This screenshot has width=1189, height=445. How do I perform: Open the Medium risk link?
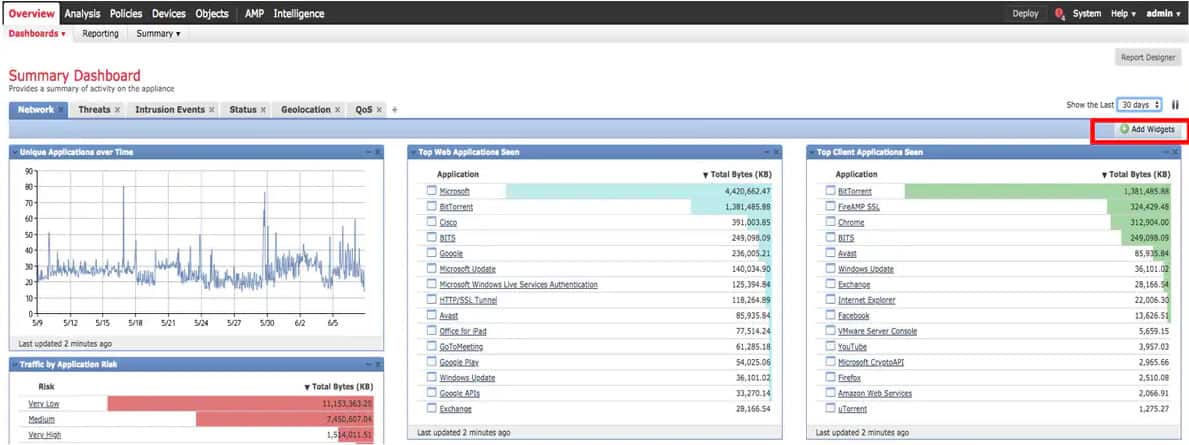coord(42,419)
